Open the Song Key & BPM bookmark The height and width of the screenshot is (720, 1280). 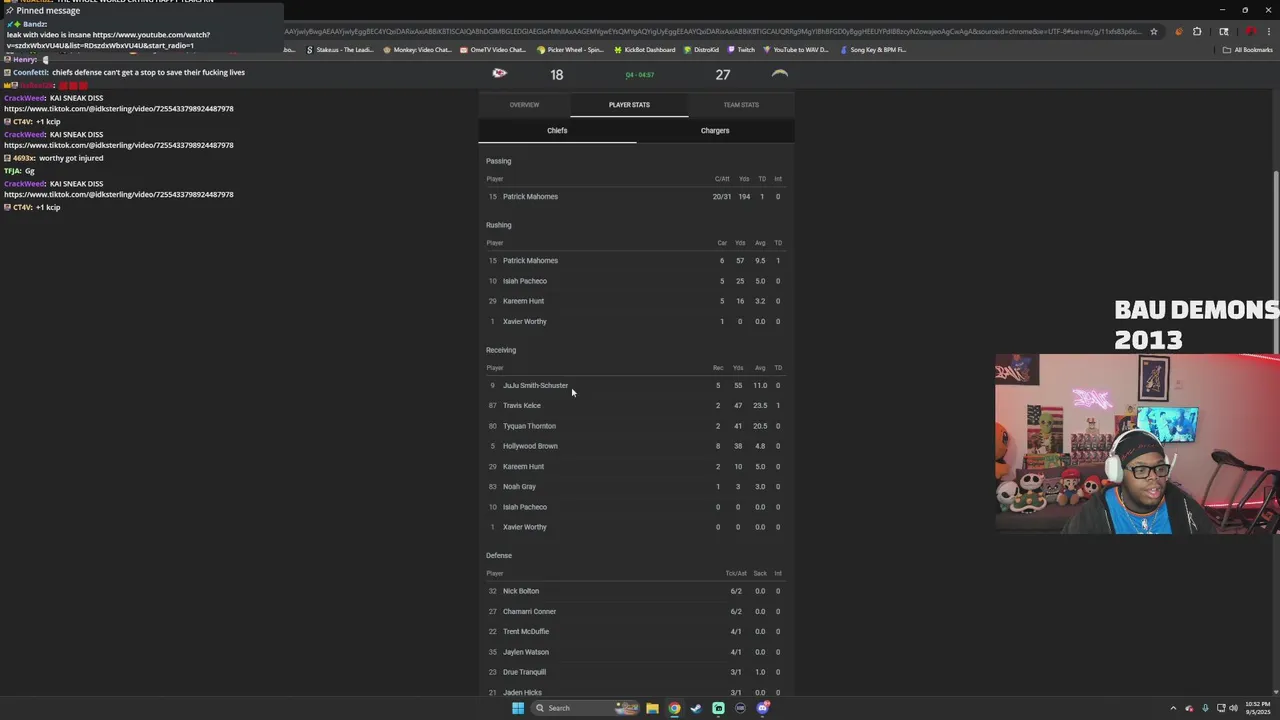point(874,49)
